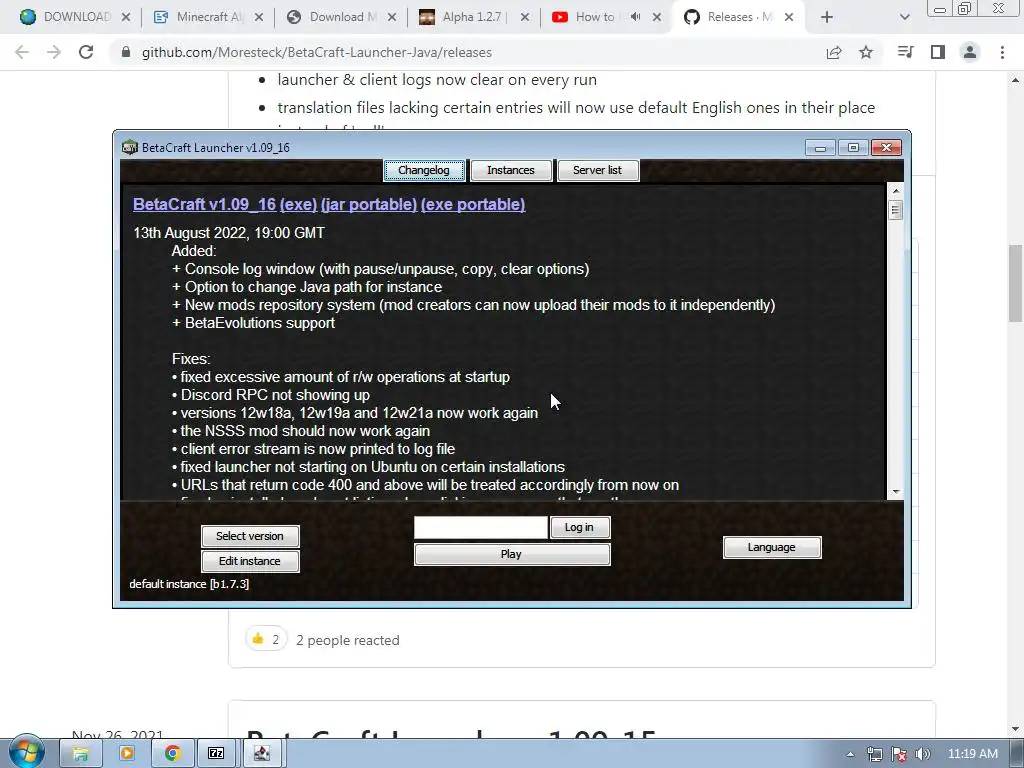Image resolution: width=1024 pixels, height=768 pixels.
Task: Expand the tab search dropdown arrow
Action: tap(904, 17)
